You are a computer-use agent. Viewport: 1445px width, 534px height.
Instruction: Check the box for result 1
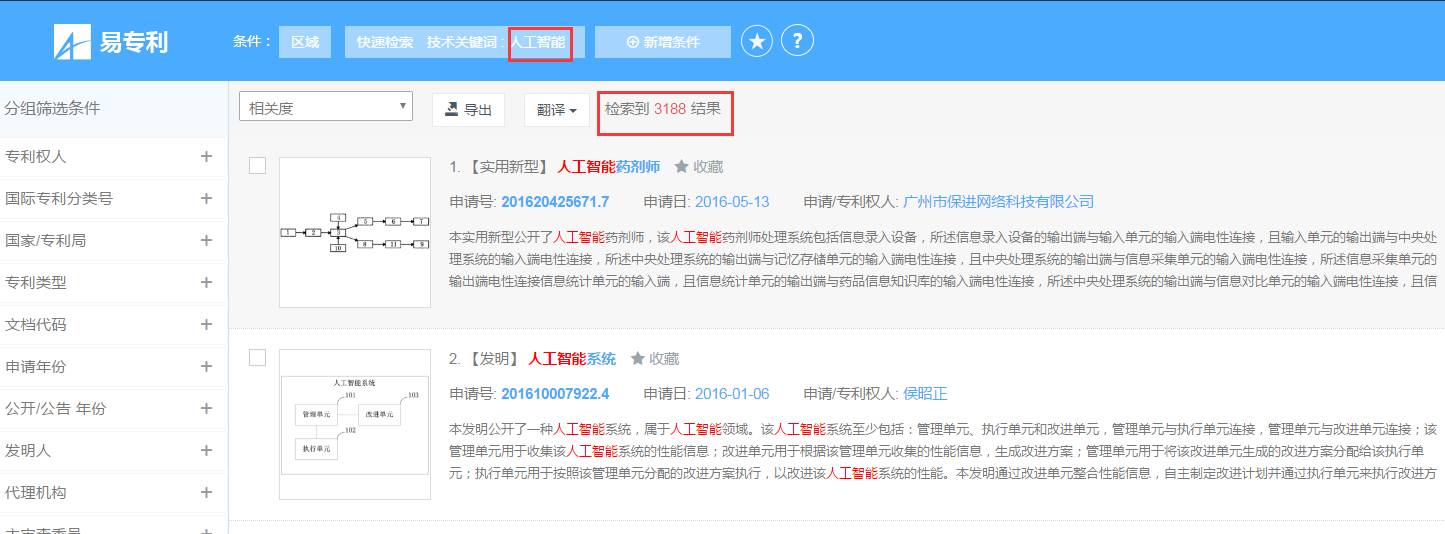coord(257,166)
